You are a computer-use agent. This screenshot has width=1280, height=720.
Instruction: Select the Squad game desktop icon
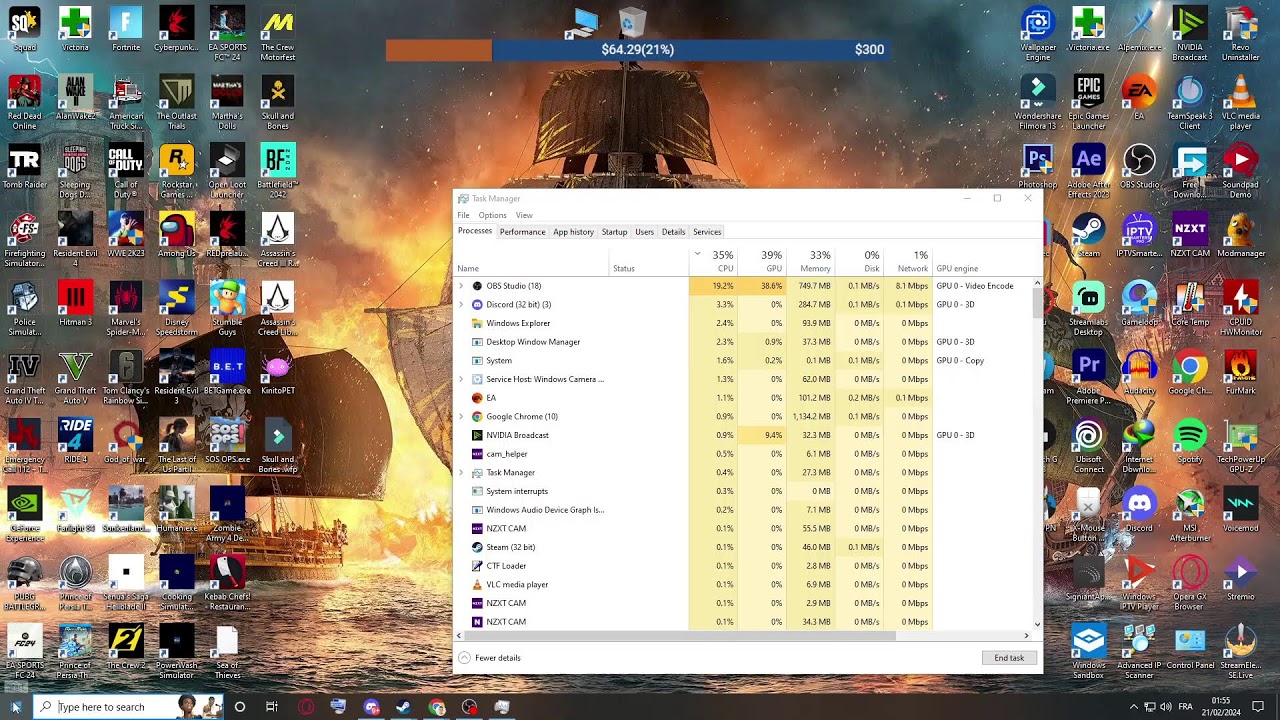[x=24, y=29]
